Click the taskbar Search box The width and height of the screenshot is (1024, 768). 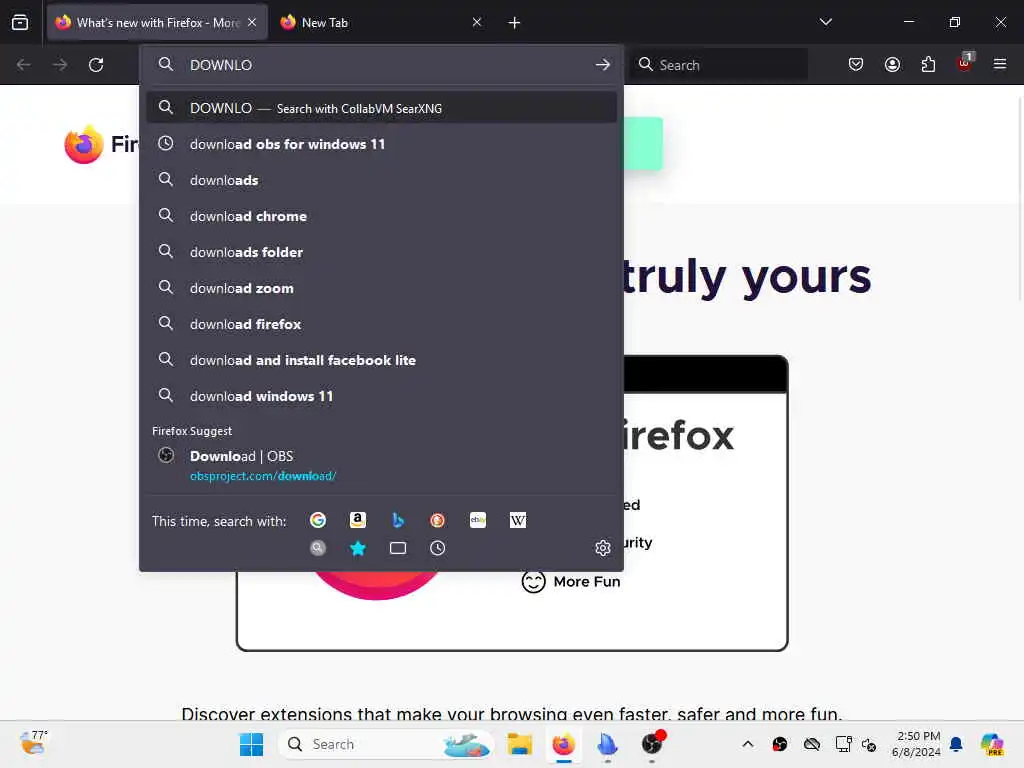[385, 744]
